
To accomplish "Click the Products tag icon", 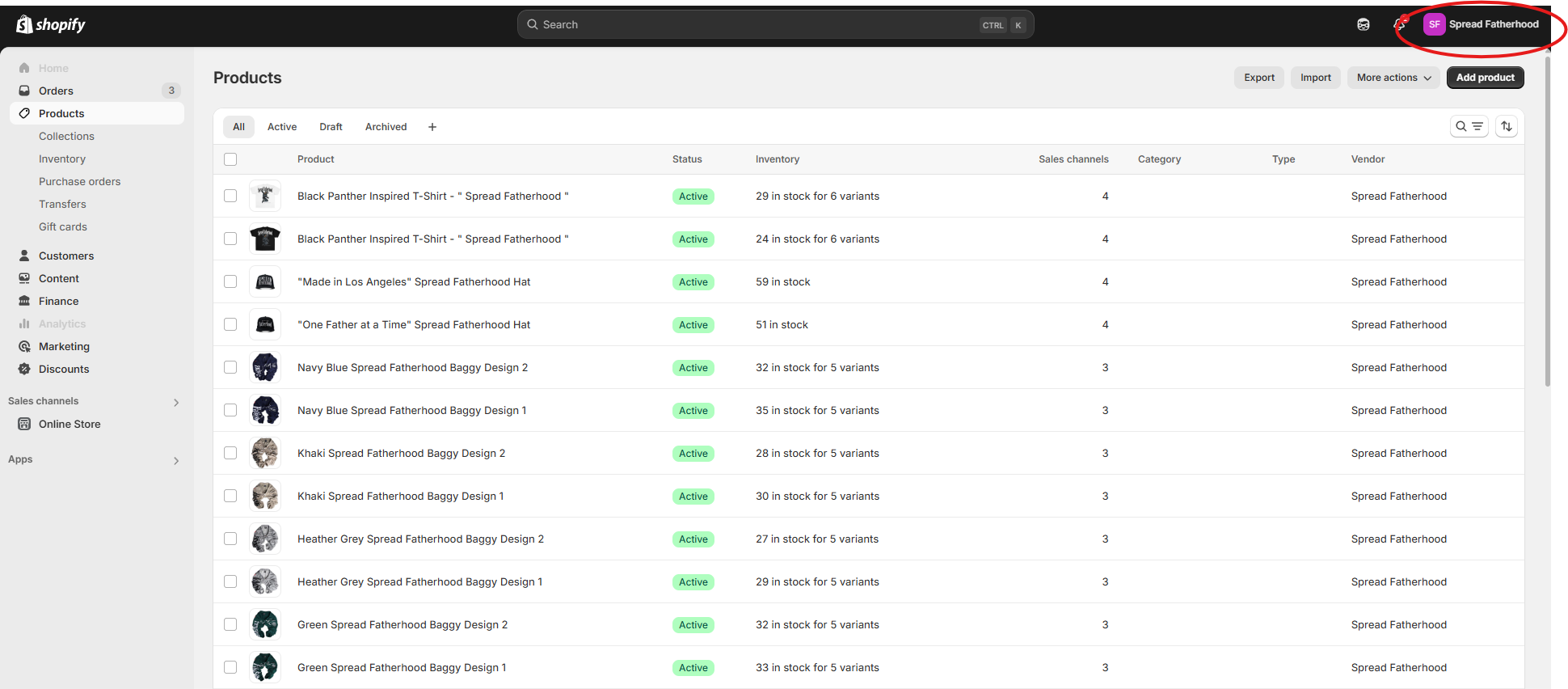I will point(24,113).
